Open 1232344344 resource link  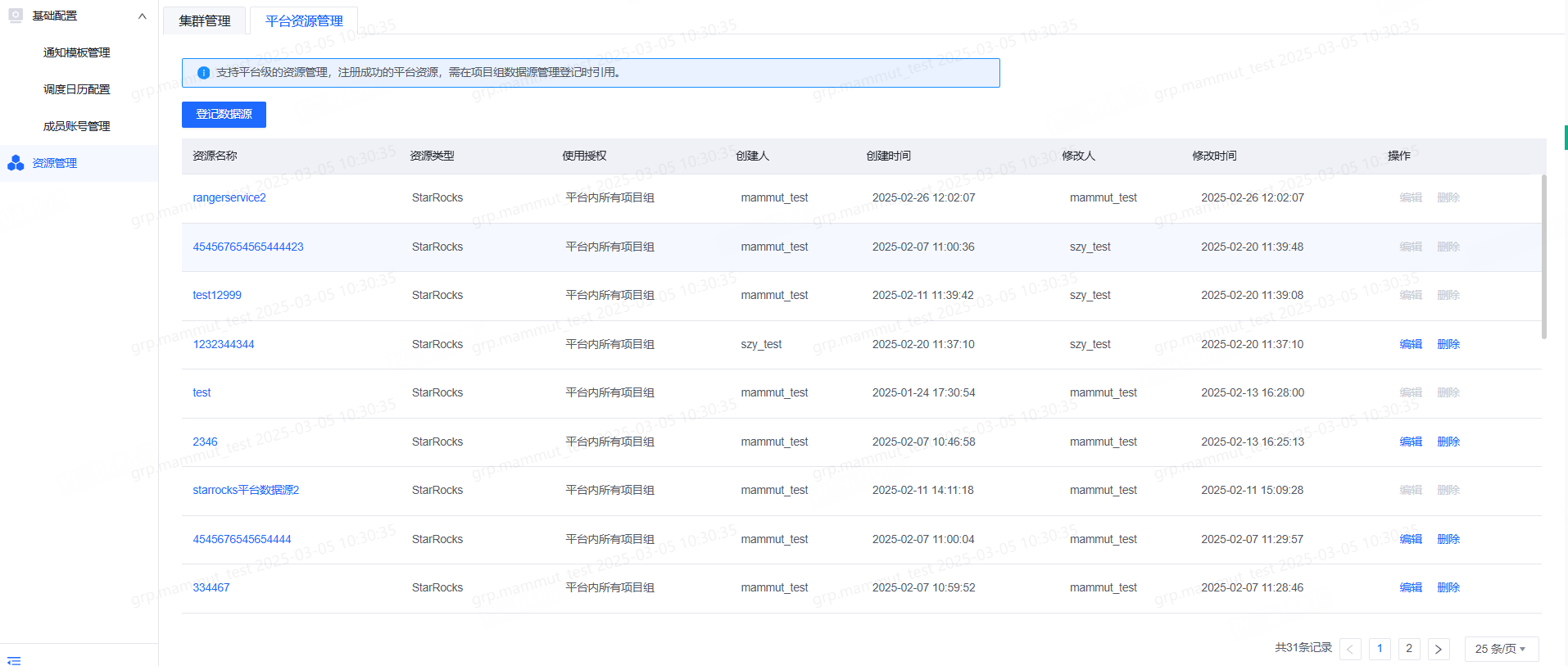[x=224, y=344]
